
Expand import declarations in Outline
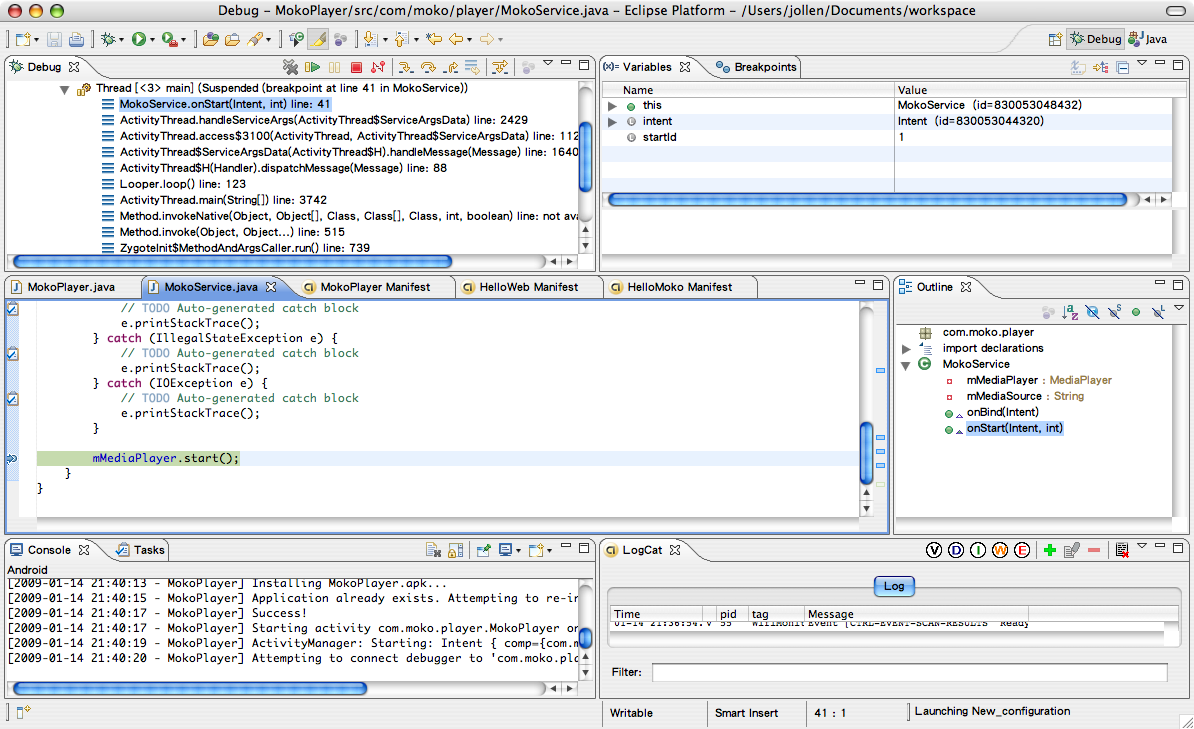(906, 349)
